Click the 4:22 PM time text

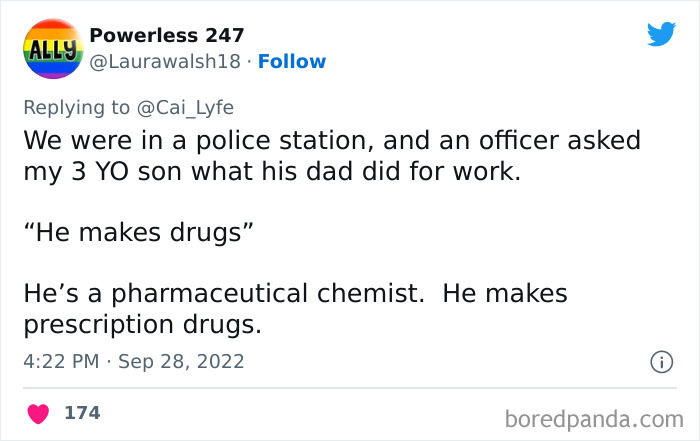click(62, 361)
